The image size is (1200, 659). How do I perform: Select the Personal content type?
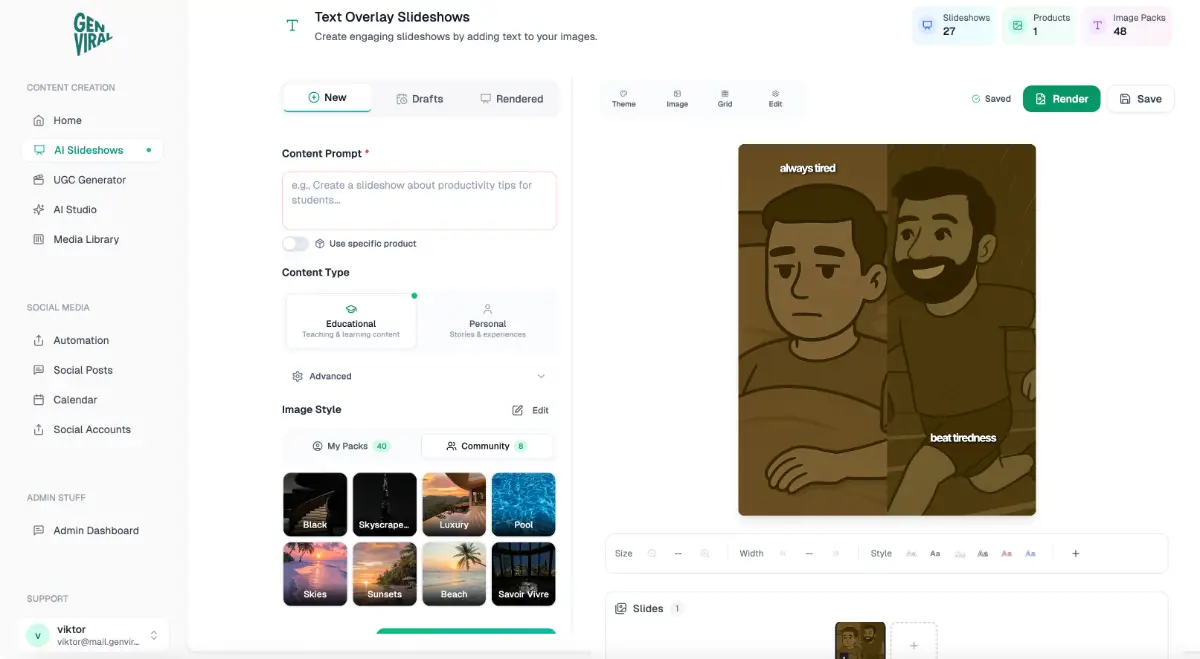487,322
